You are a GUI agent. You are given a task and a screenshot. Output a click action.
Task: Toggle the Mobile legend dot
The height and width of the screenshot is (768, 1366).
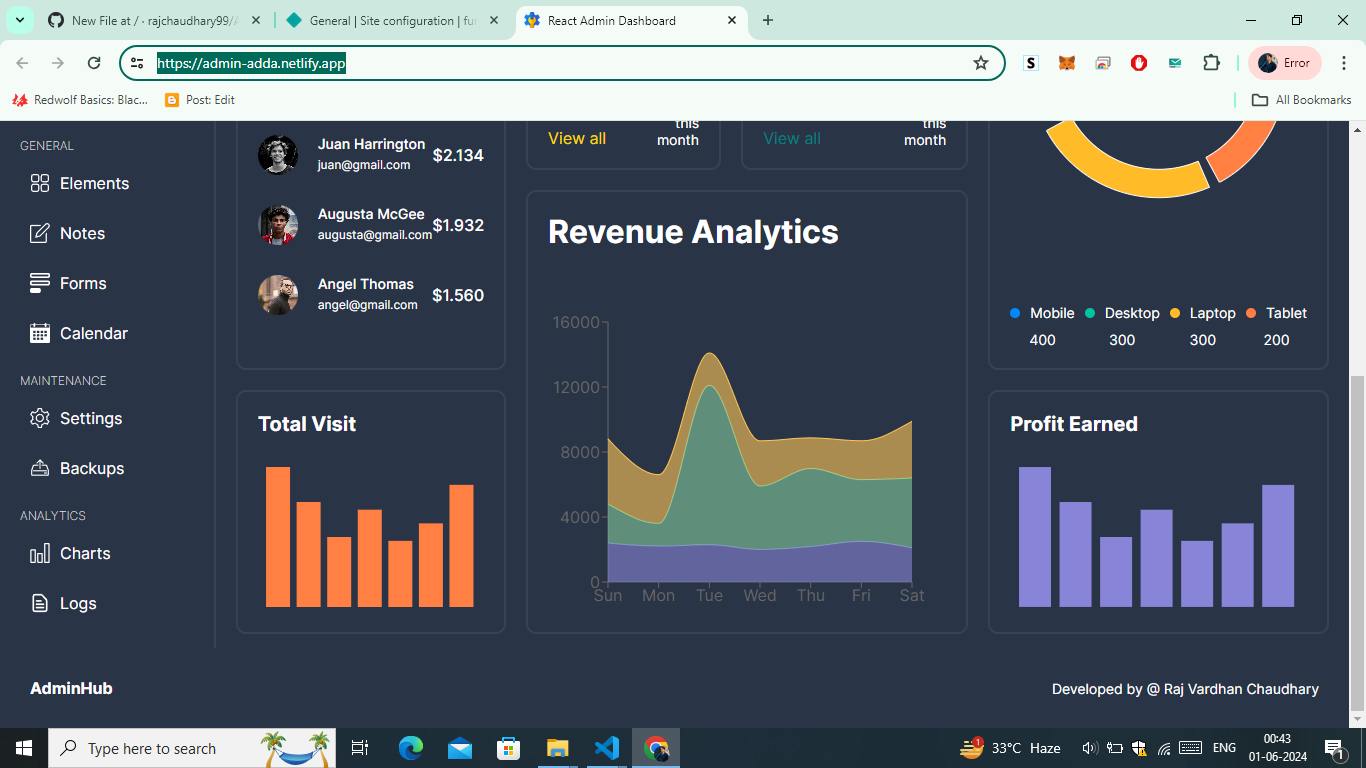pos(1015,314)
